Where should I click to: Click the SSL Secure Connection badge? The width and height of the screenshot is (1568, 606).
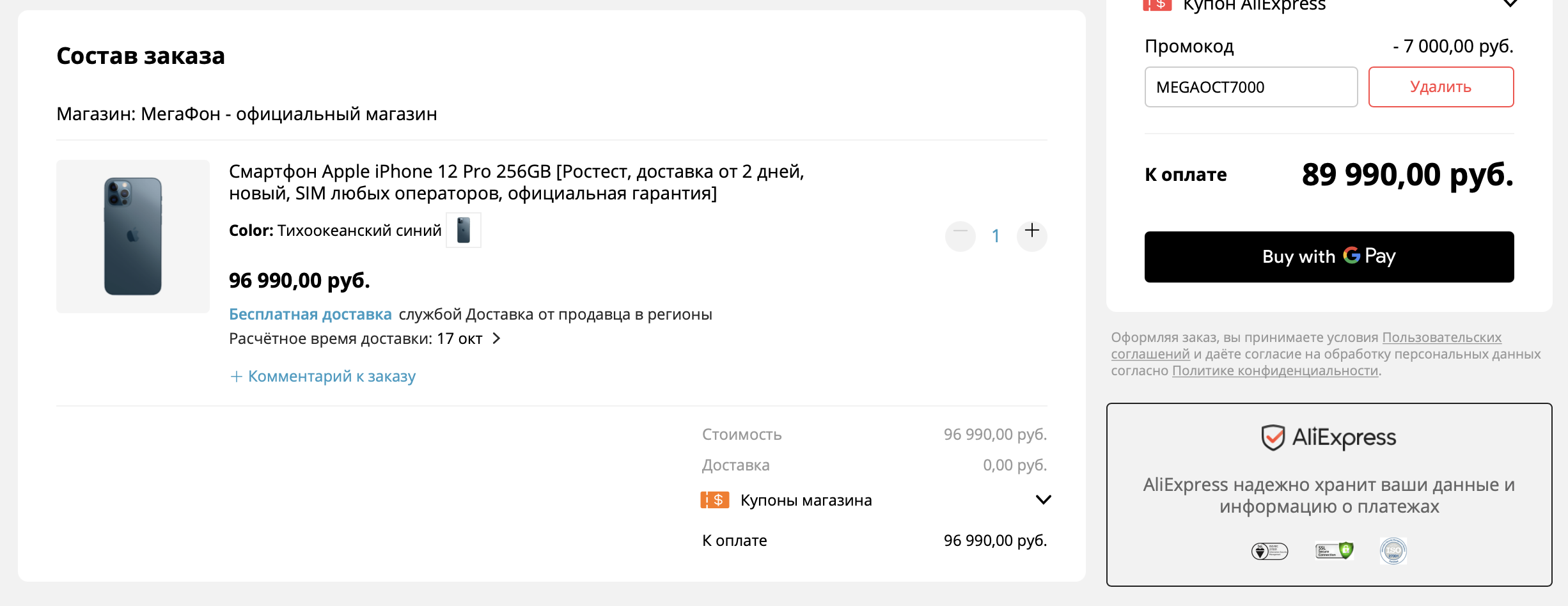pyautogui.click(x=1334, y=550)
